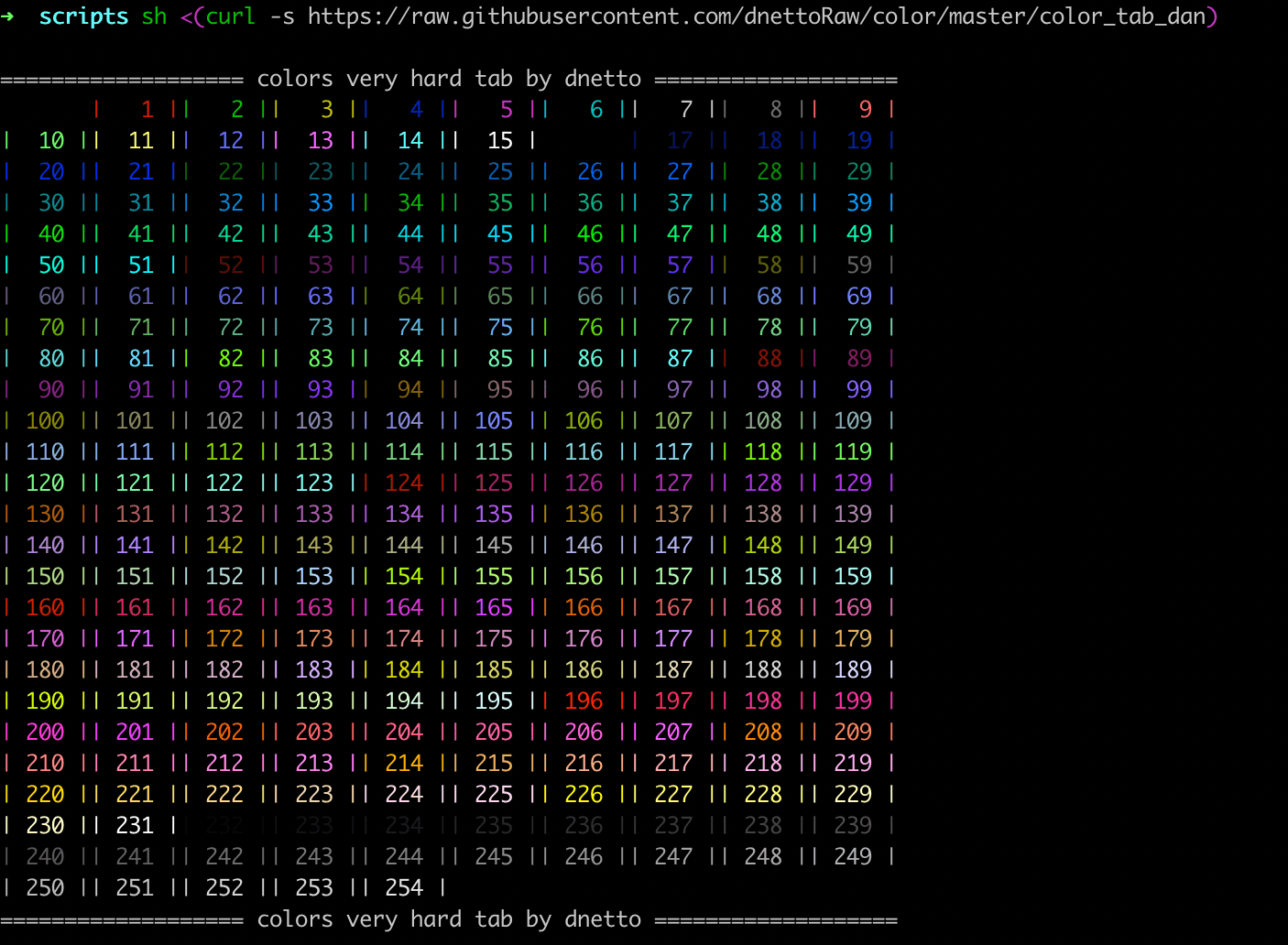Screen dimensions: 1288x945
Task: Click light color cell 250
Action: [x=45, y=888]
